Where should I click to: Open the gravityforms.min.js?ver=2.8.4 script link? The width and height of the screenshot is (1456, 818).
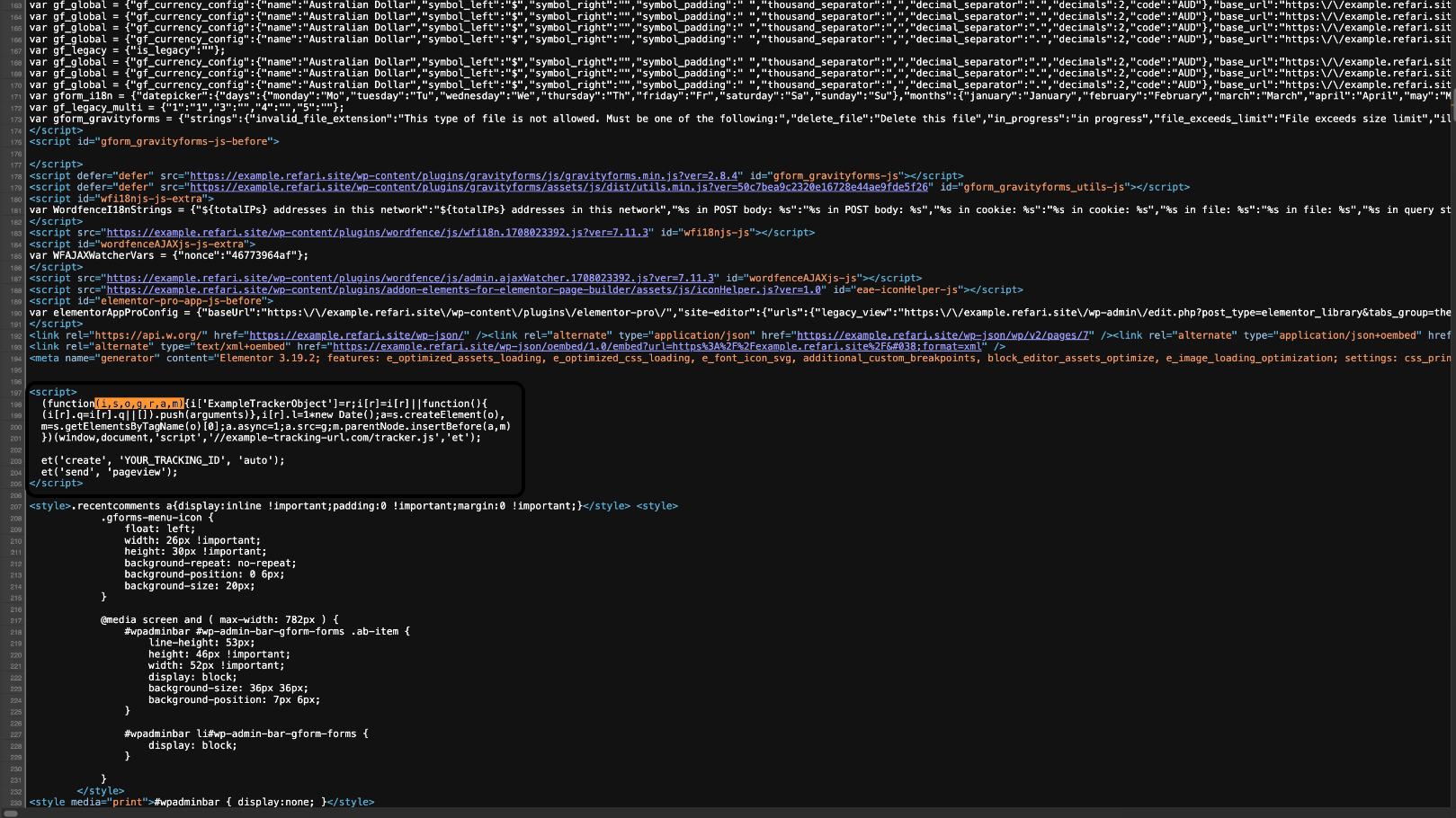464,176
